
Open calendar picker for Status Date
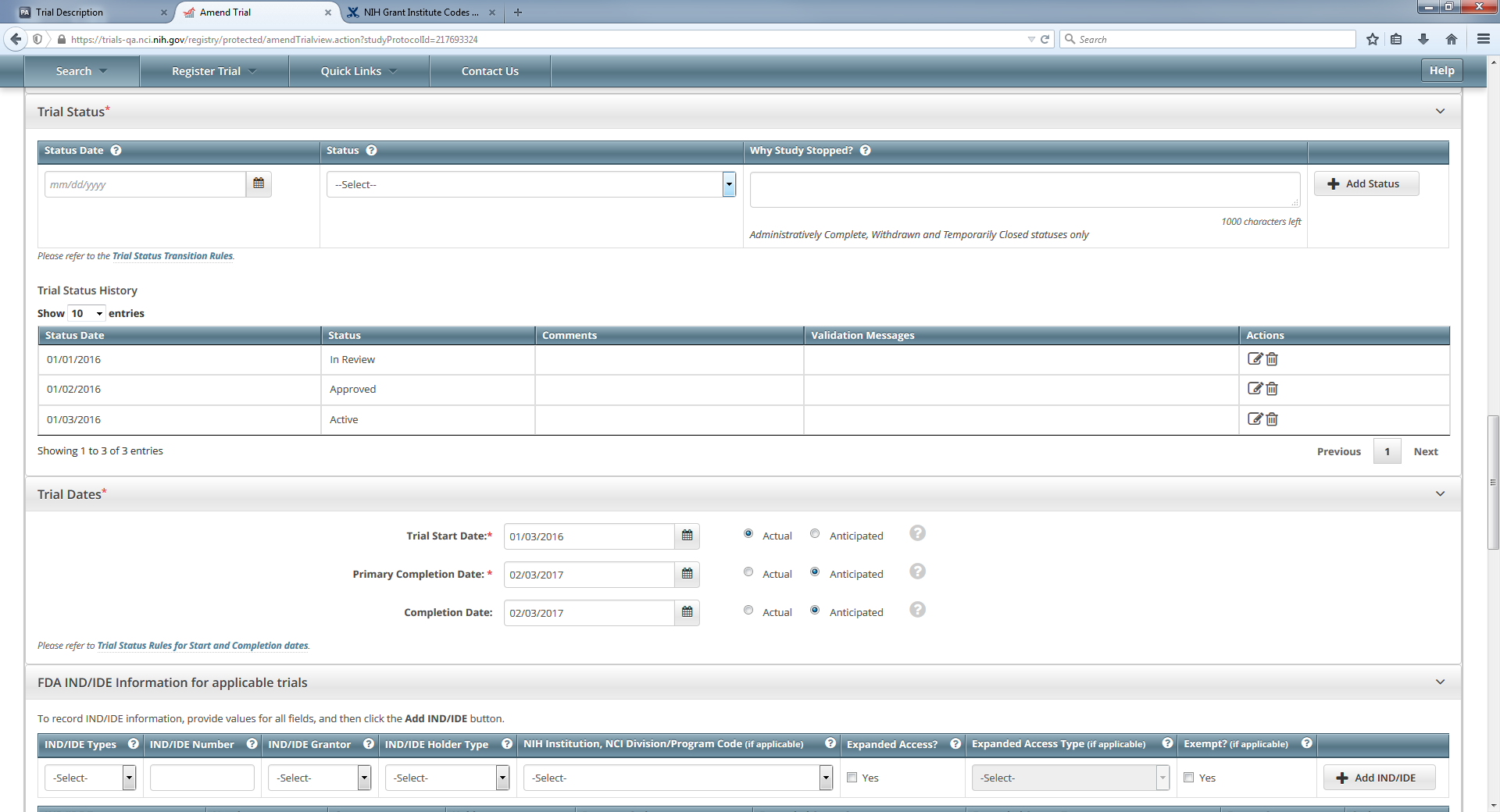tap(259, 184)
